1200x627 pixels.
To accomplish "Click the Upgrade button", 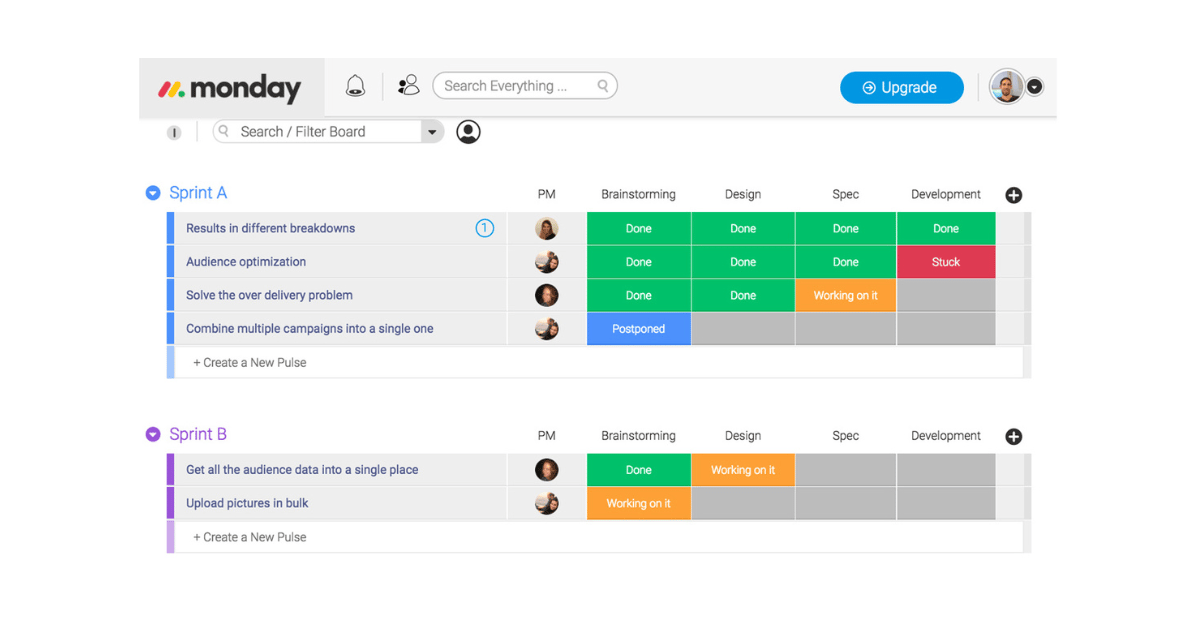I will pyautogui.click(x=902, y=87).
